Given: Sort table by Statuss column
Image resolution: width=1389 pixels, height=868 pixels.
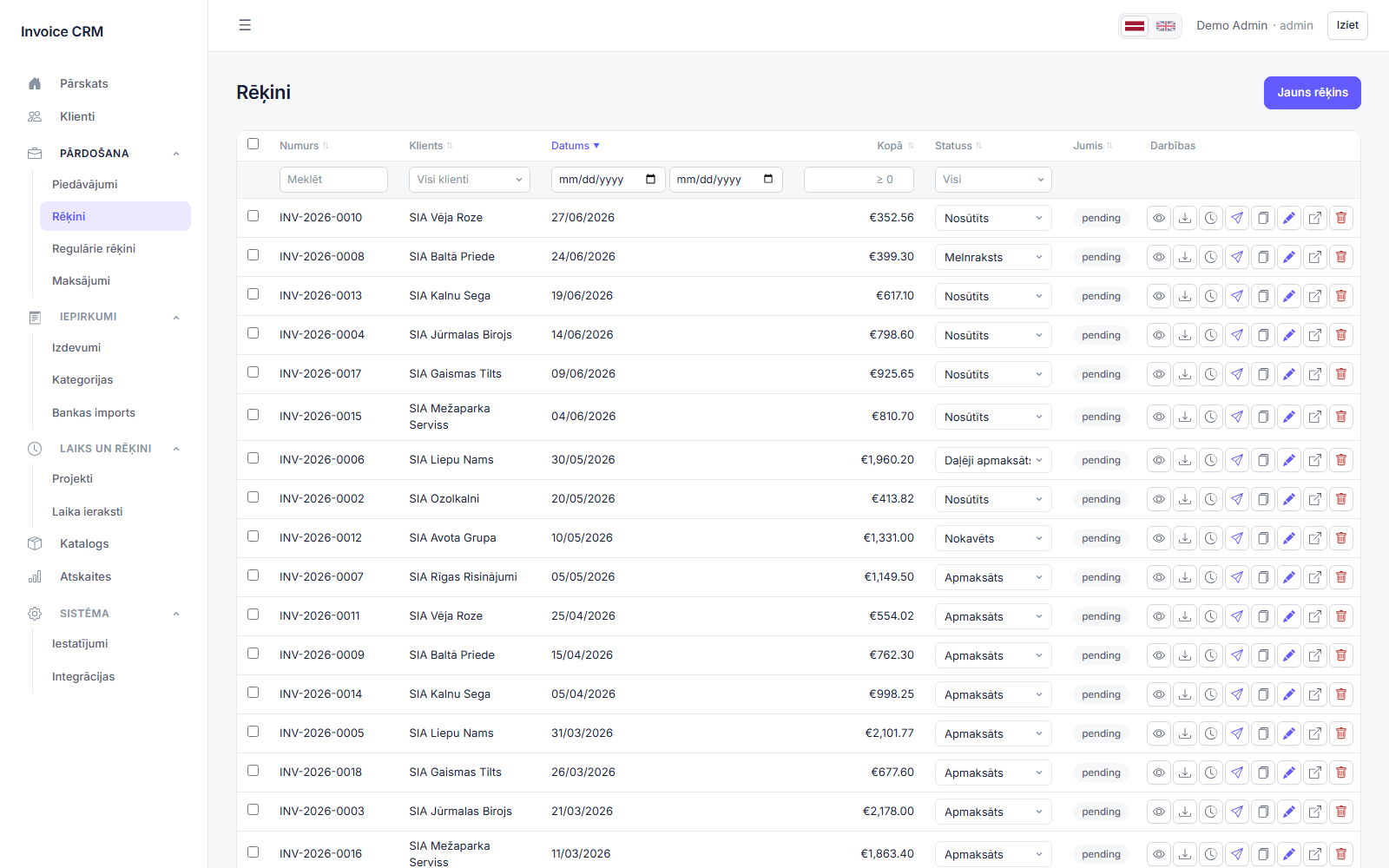Looking at the screenshot, I should coord(958,146).
